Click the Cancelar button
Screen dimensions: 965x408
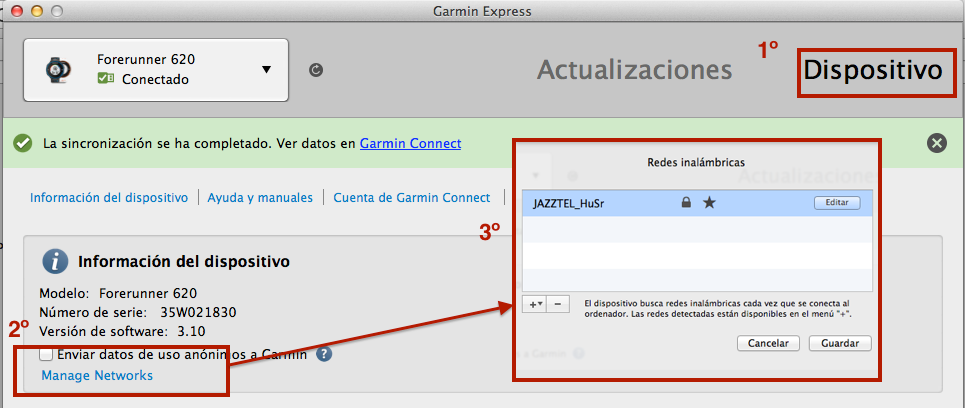coord(767,343)
